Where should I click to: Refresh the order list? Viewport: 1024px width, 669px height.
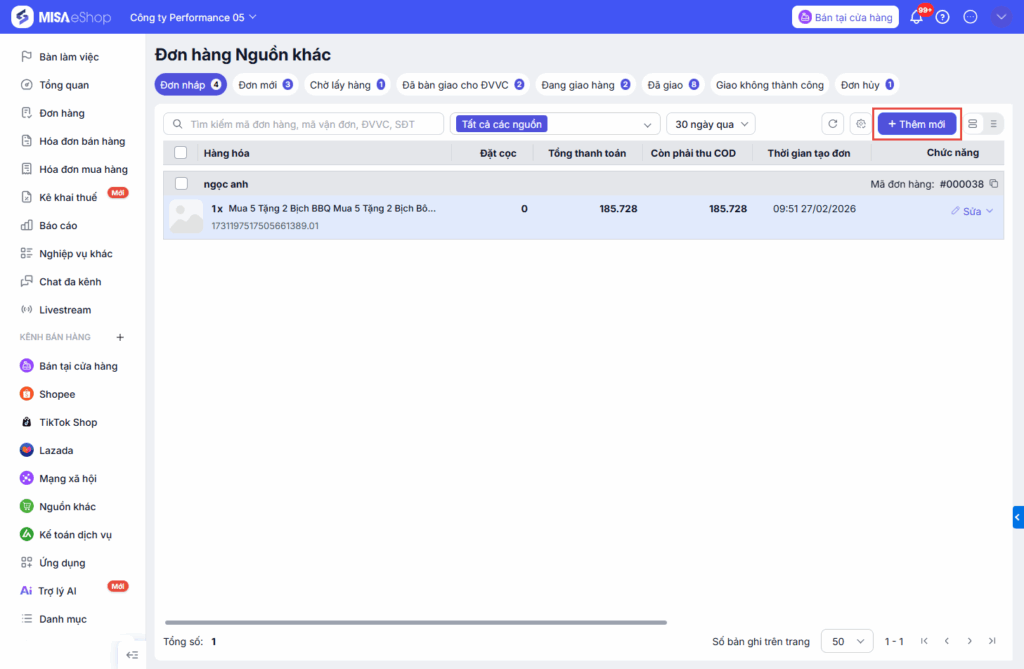coord(832,124)
